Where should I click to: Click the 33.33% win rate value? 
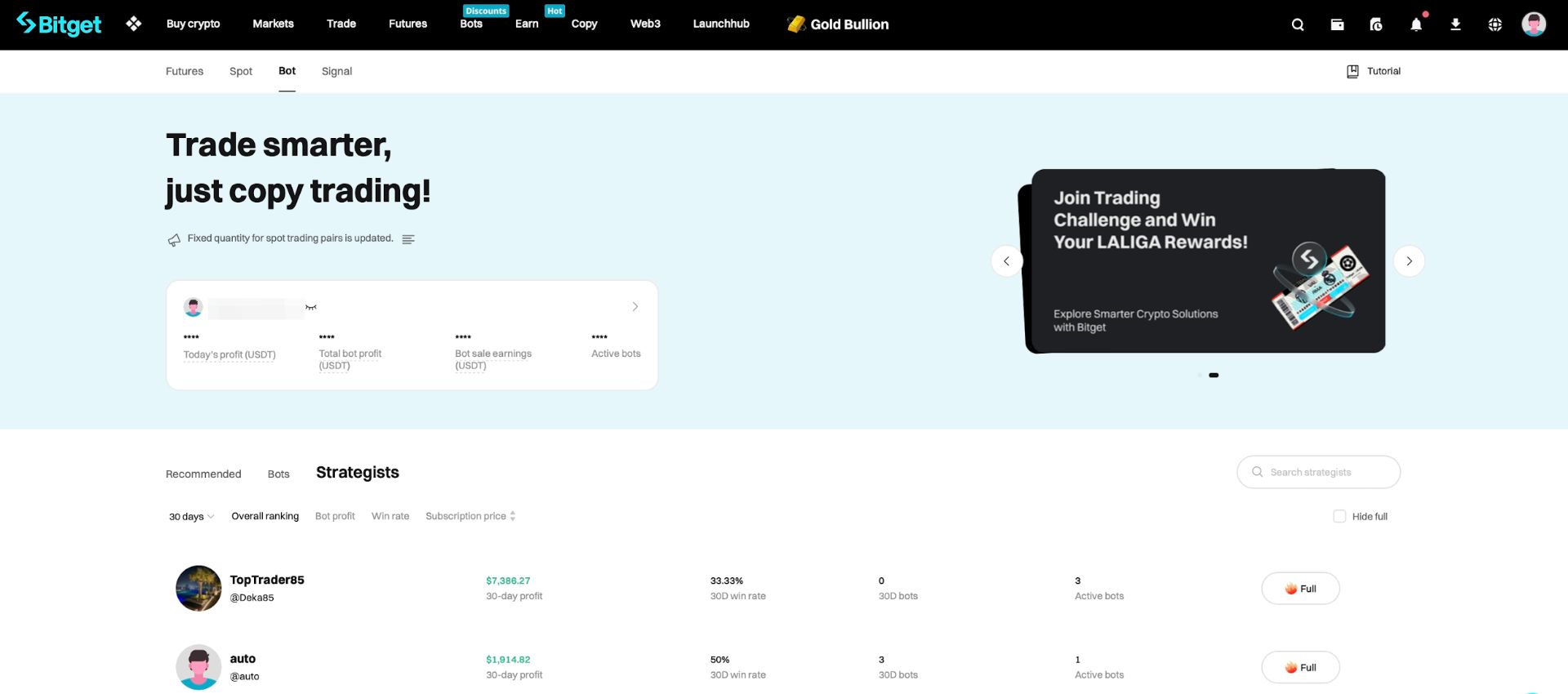click(727, 581)
